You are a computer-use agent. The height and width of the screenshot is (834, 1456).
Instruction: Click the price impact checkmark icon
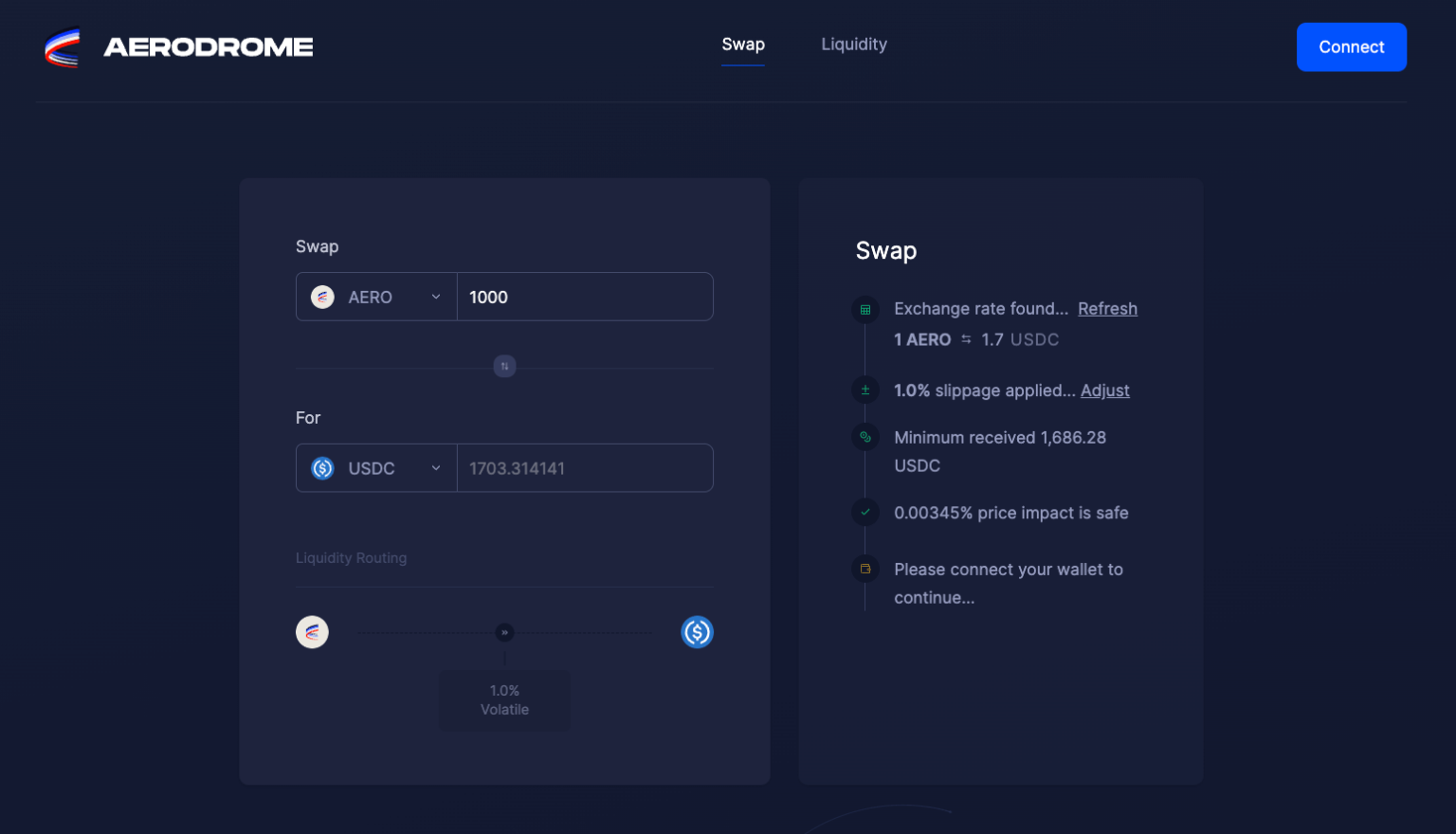click(864, 513)
